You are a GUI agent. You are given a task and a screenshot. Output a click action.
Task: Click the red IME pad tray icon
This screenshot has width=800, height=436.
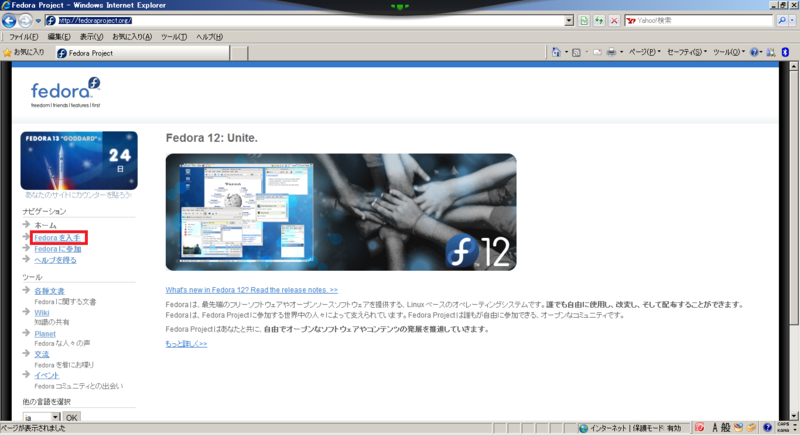pos(699,427)
